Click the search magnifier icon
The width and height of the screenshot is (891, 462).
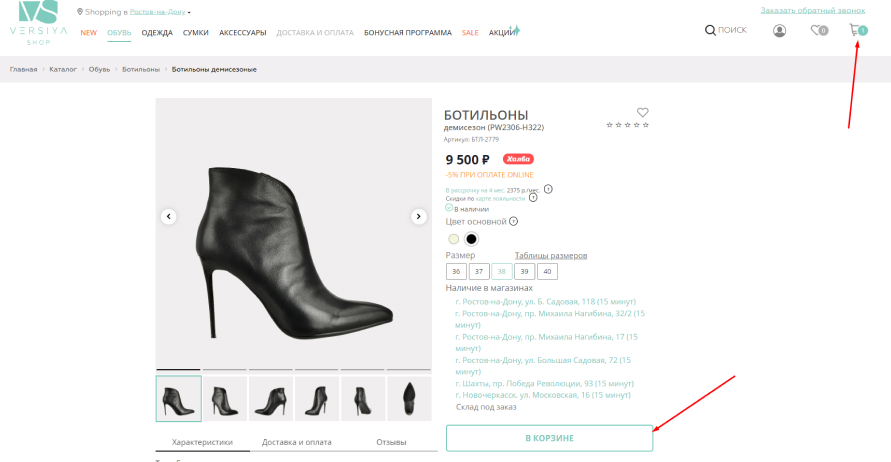(710, 30)
